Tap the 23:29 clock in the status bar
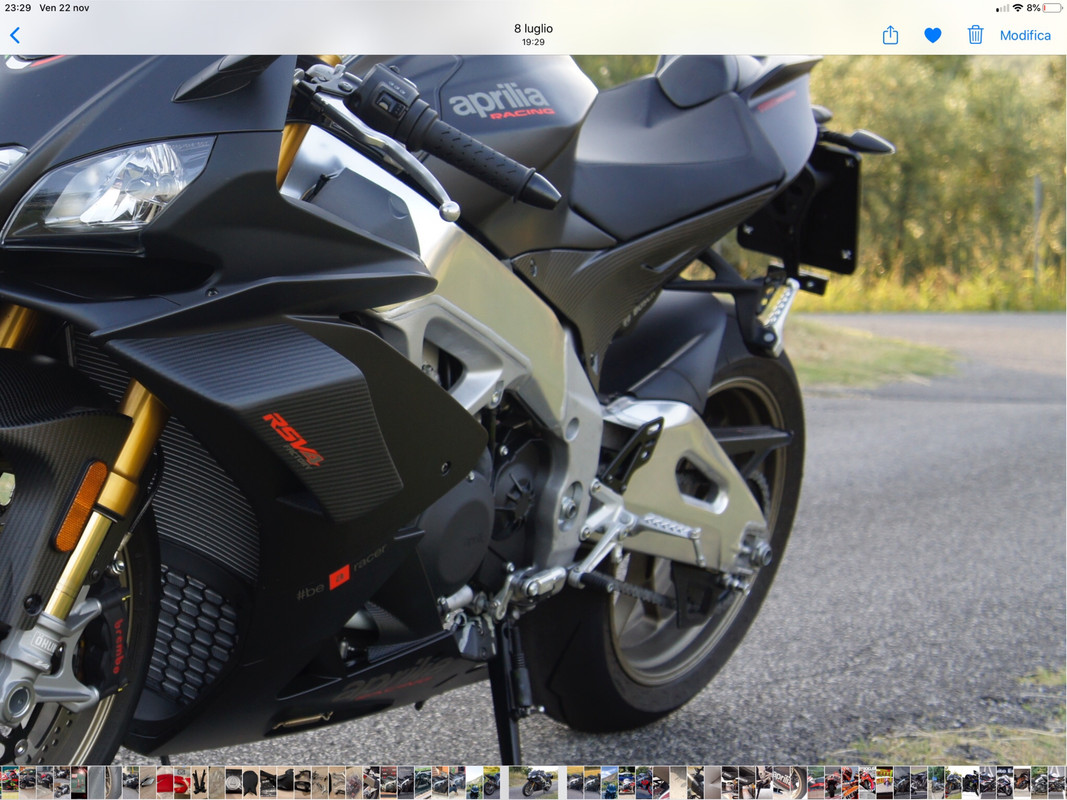This screenshot has height=800, width=1067. tap(18, 8)
